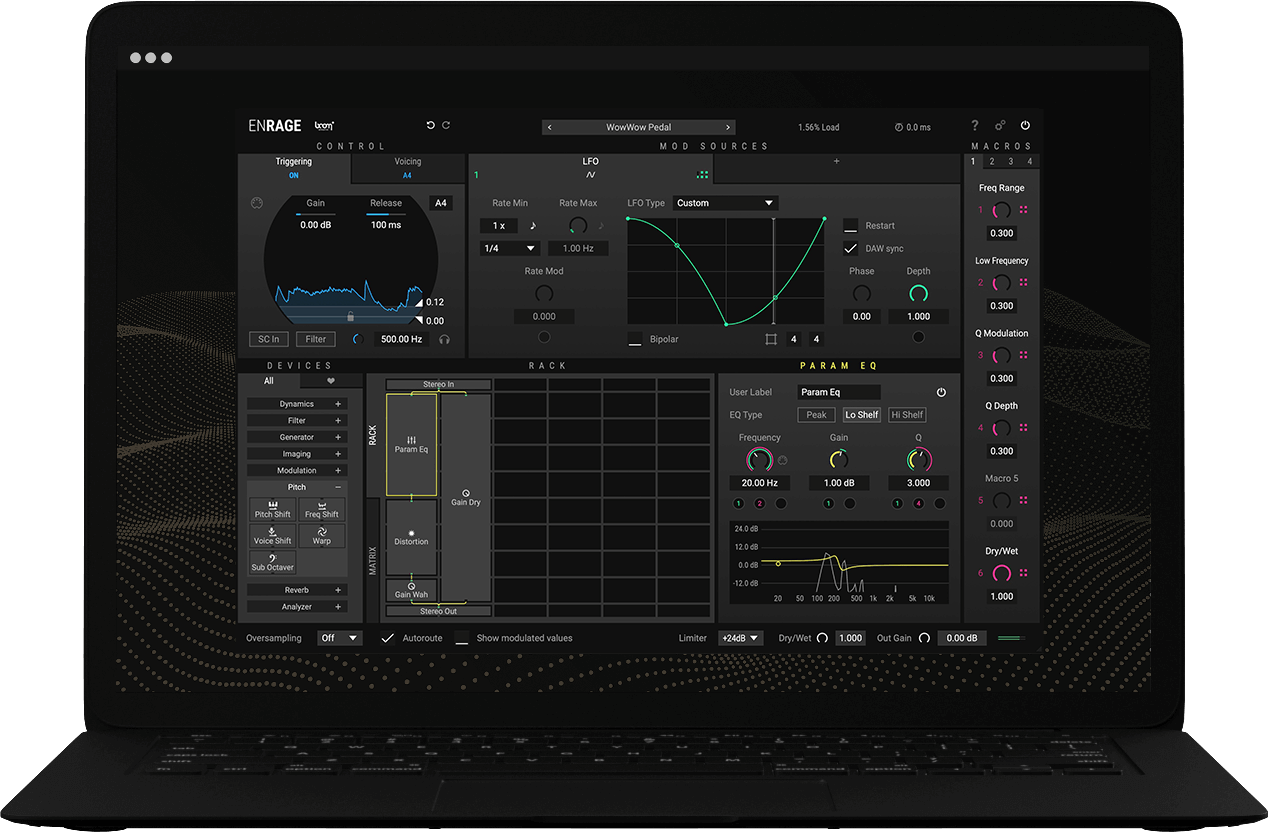
Task: Select the Sub Octaver device
Action: pyautogui.click(x=272, y=562)
